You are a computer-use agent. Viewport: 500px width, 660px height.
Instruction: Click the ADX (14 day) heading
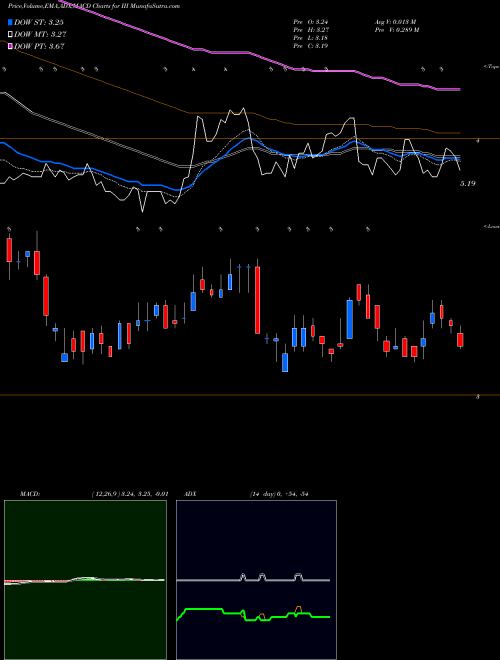[x=246, y=494]
